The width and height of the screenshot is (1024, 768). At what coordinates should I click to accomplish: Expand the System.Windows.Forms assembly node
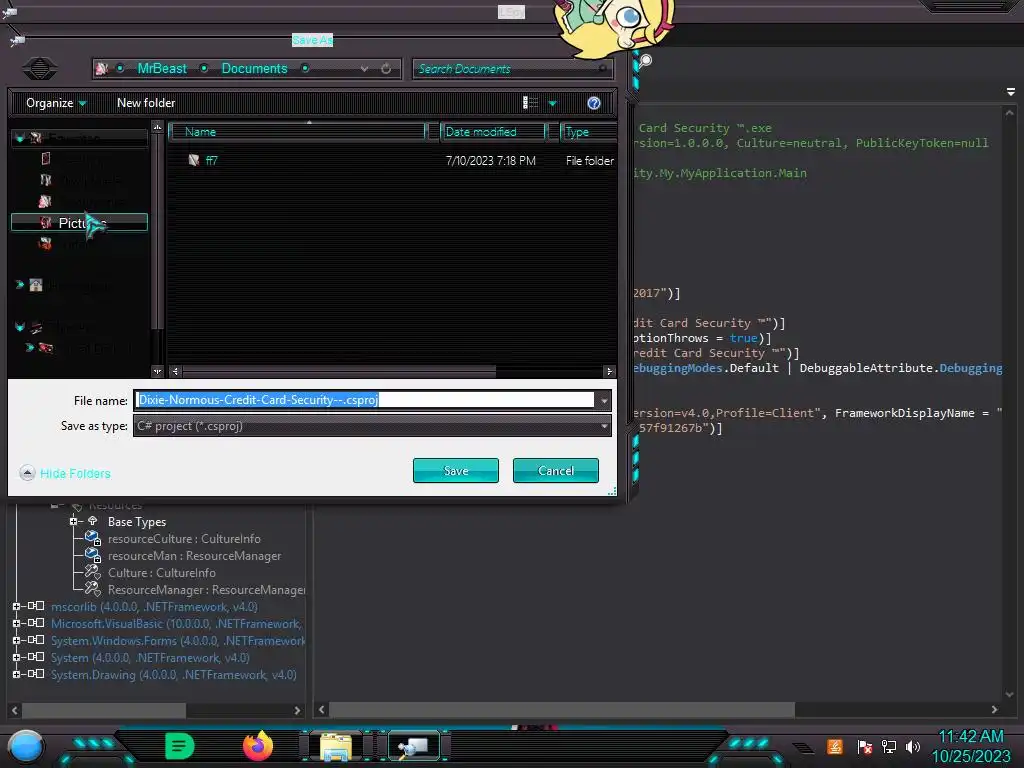pos(16,641)
